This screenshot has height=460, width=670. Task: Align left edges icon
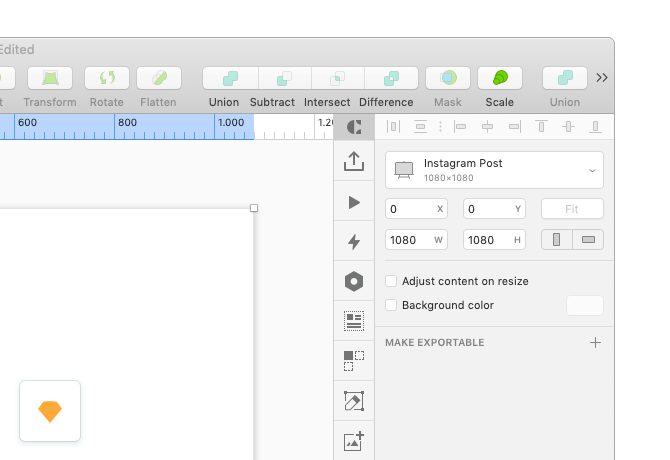coord(460,127)
